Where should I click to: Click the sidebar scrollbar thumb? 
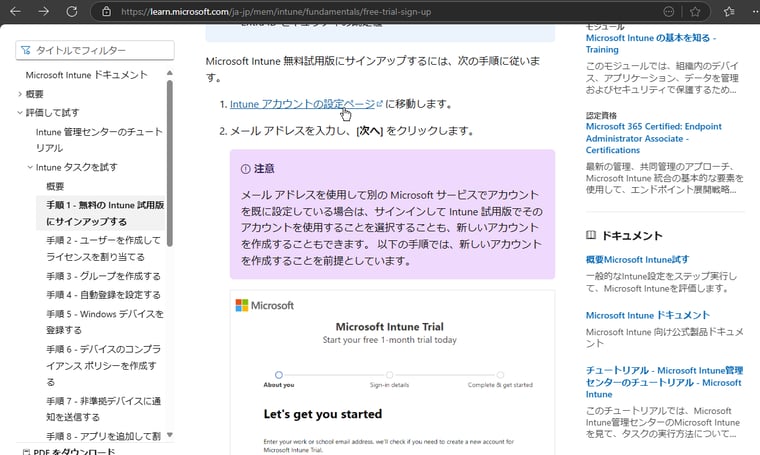point(170,163)
